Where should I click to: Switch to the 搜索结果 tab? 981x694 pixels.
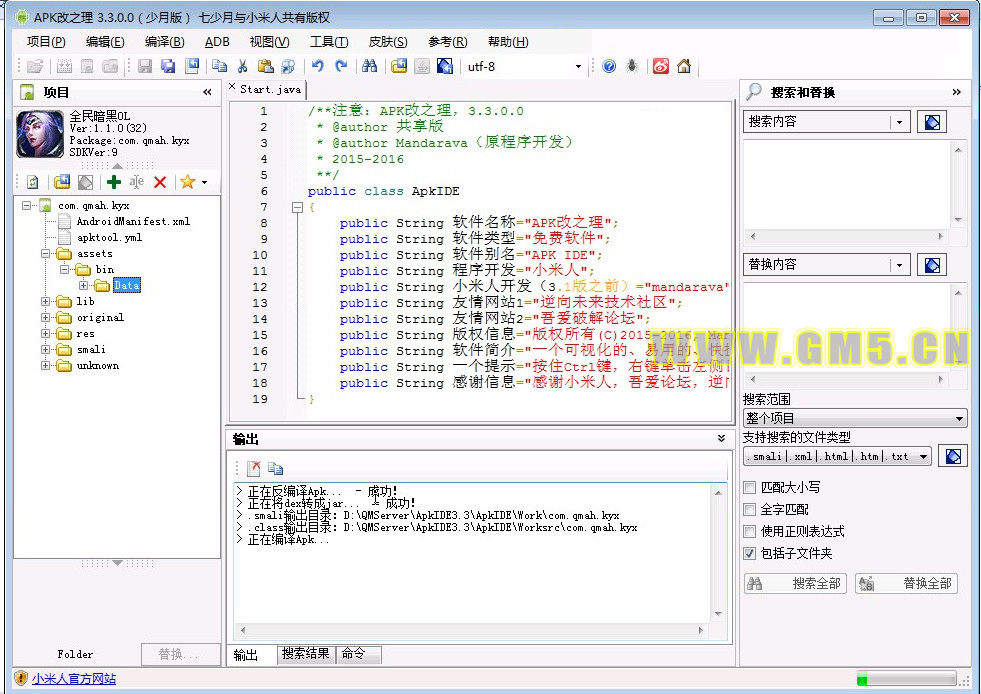(305, 654)
